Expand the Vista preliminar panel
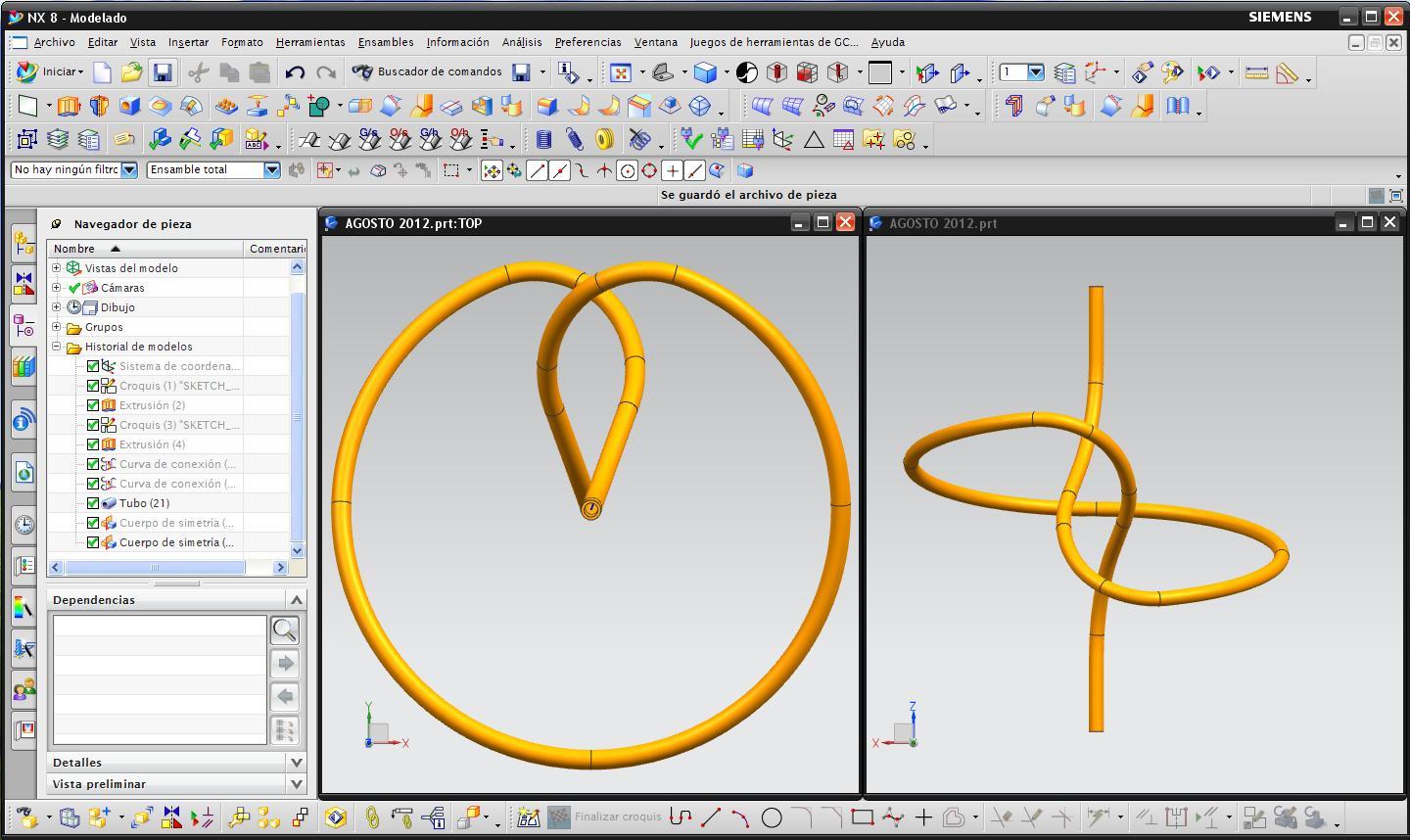 (x=297, y=783)
